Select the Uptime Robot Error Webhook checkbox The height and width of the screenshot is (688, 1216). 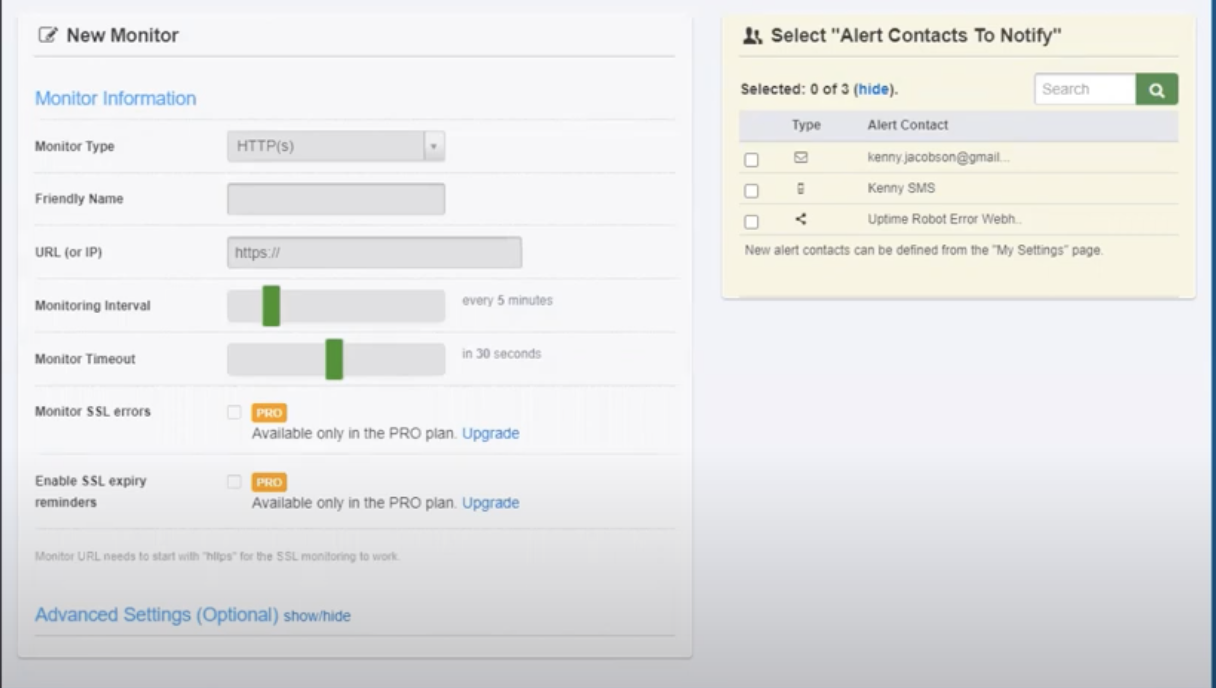tap(752, 222)
